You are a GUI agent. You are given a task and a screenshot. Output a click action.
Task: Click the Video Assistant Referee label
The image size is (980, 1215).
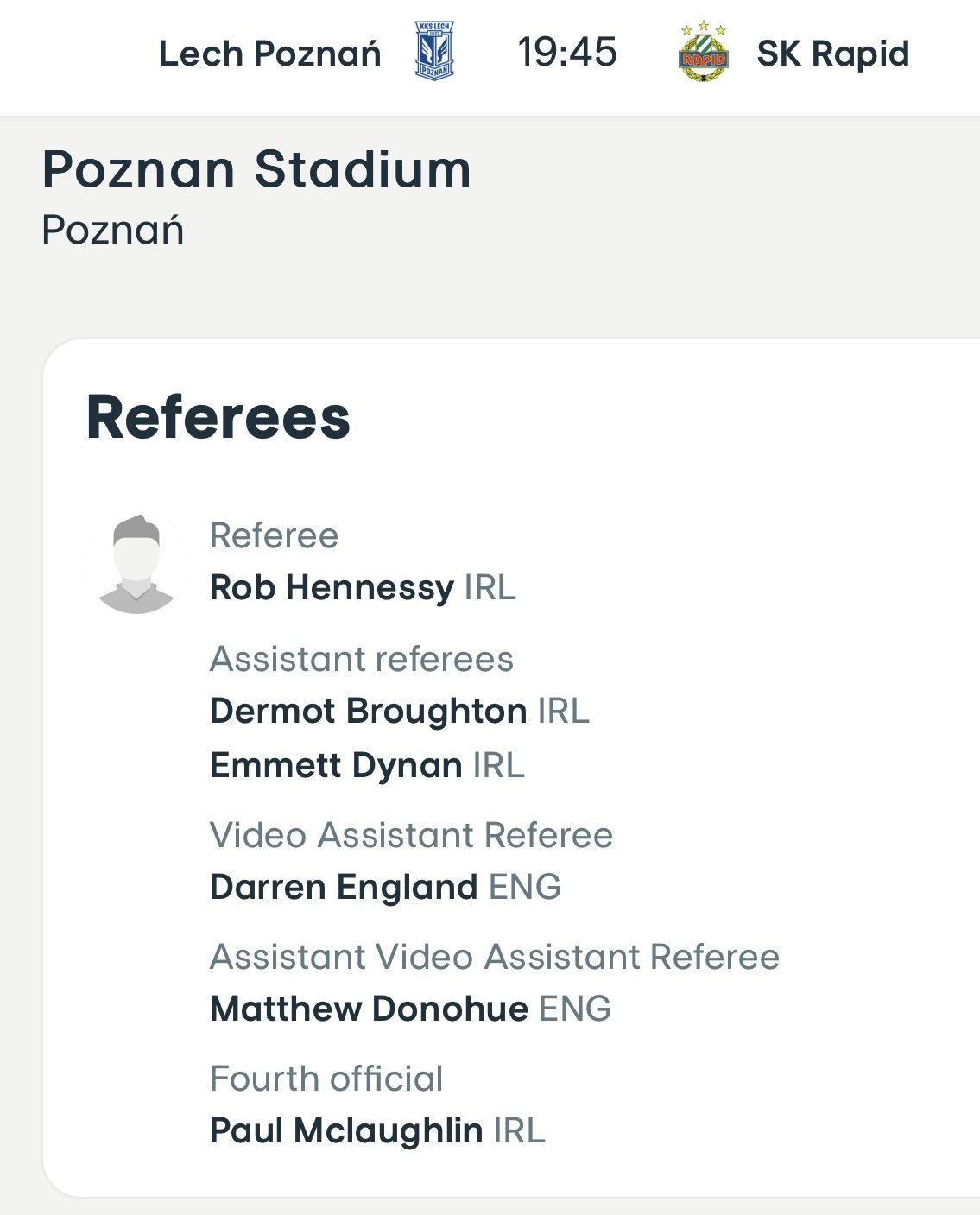click(x=411, y=836)
